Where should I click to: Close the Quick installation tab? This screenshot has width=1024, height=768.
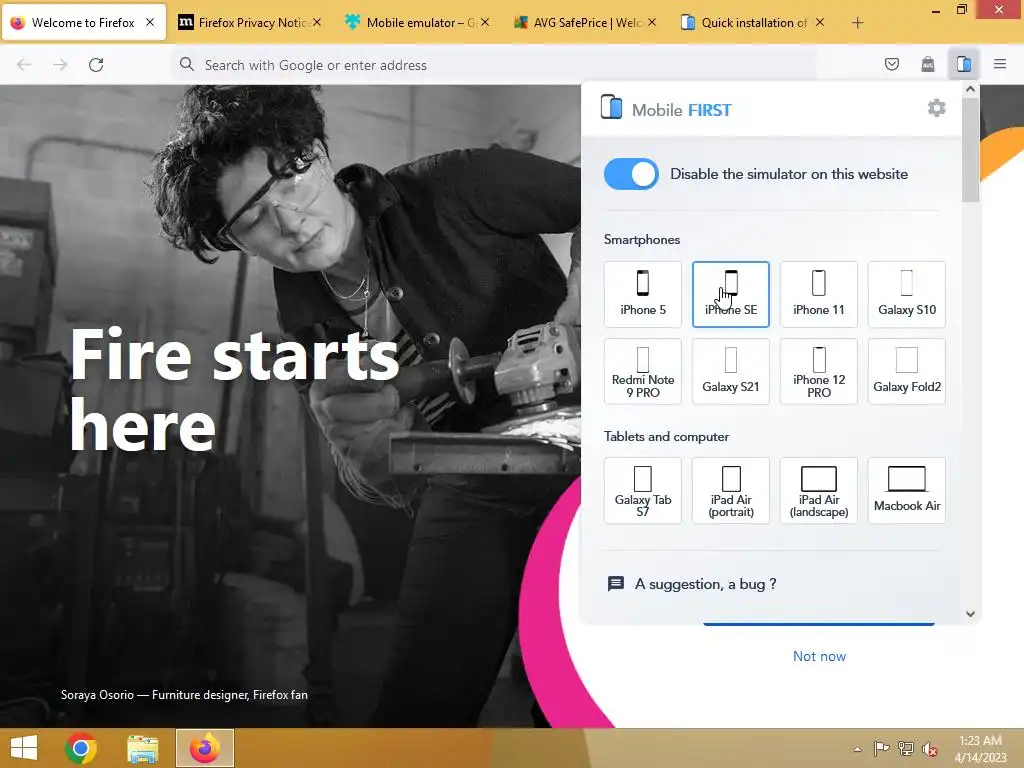coord(820,22)
